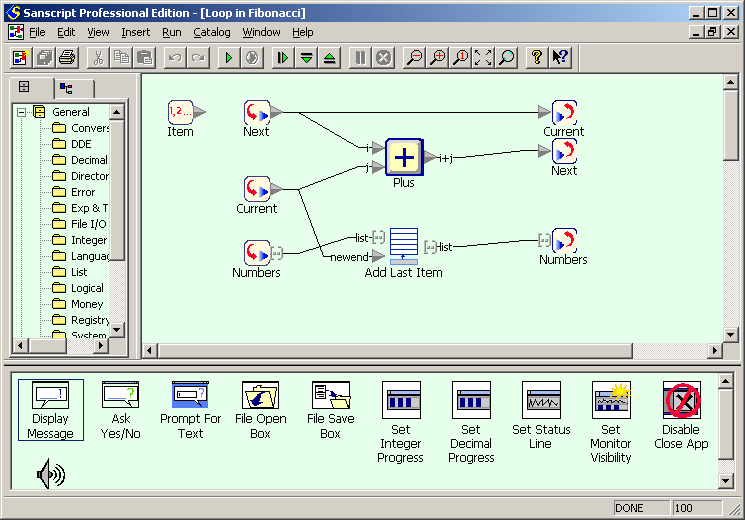
Task: Click the help question mark icon
Action: point(537,58)
